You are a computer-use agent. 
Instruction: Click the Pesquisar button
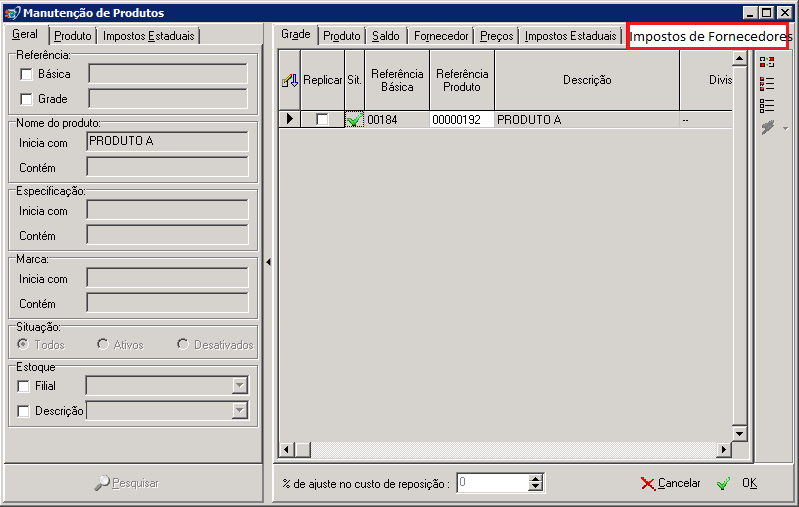point(126,483)
